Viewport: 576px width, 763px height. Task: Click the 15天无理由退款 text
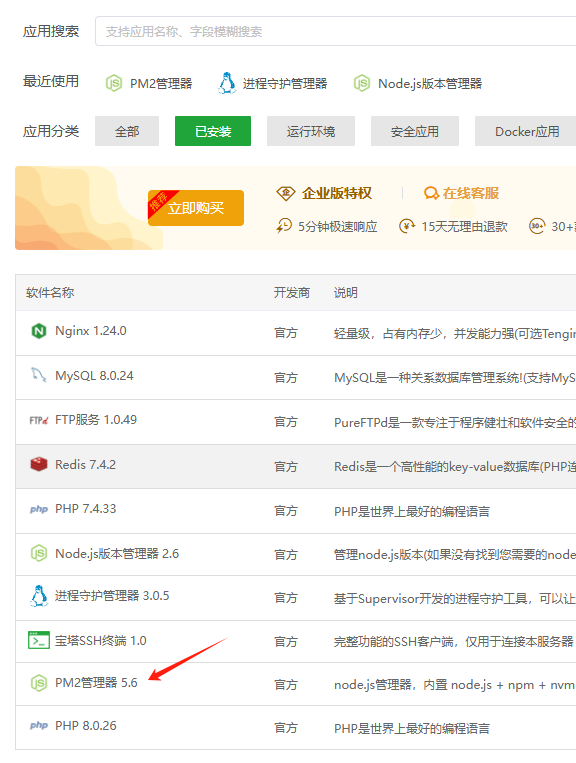[x=465, y=226]
